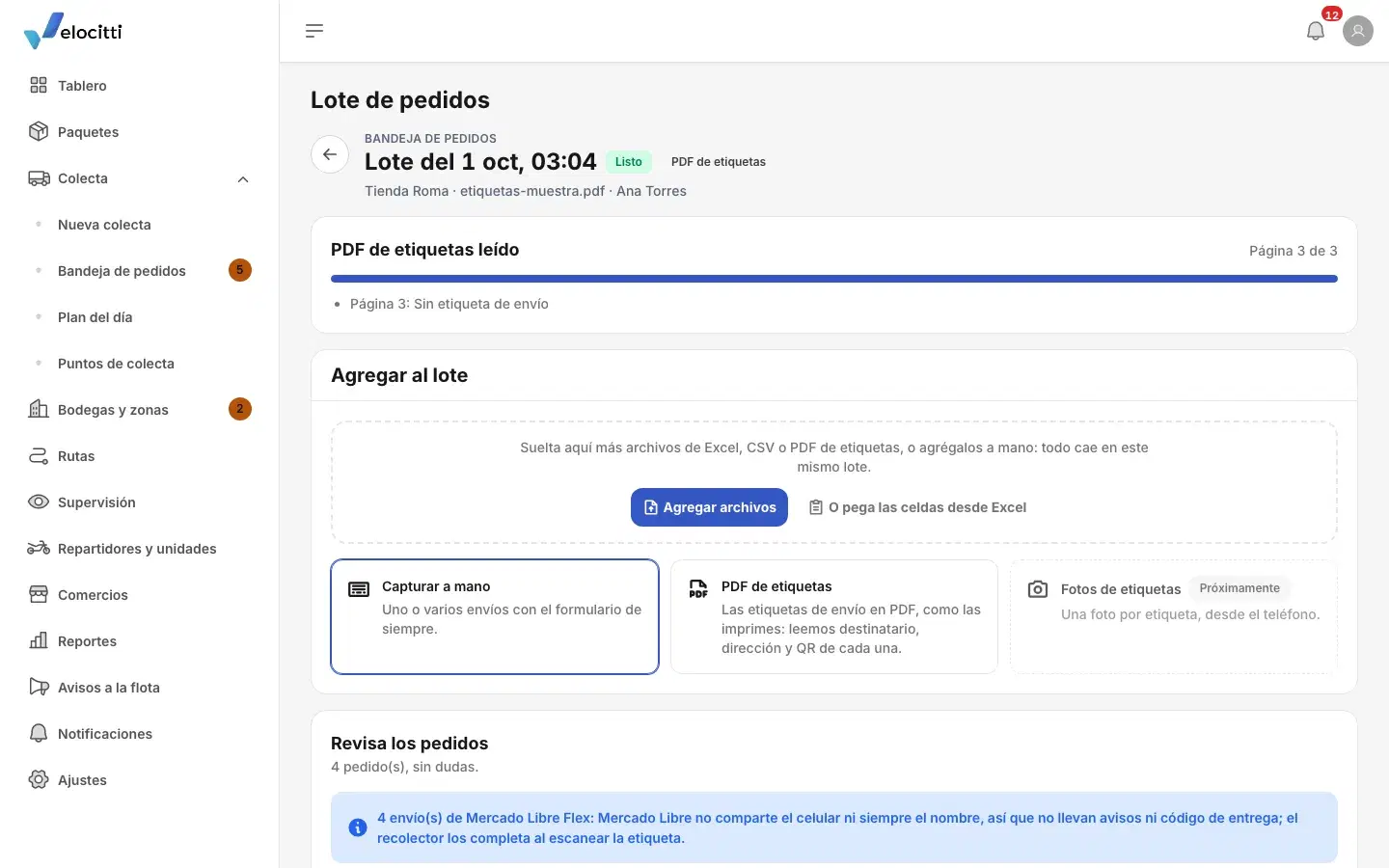
Task: Click the 4 pedido(s), sin dudas text
Action: pos(405,767)
